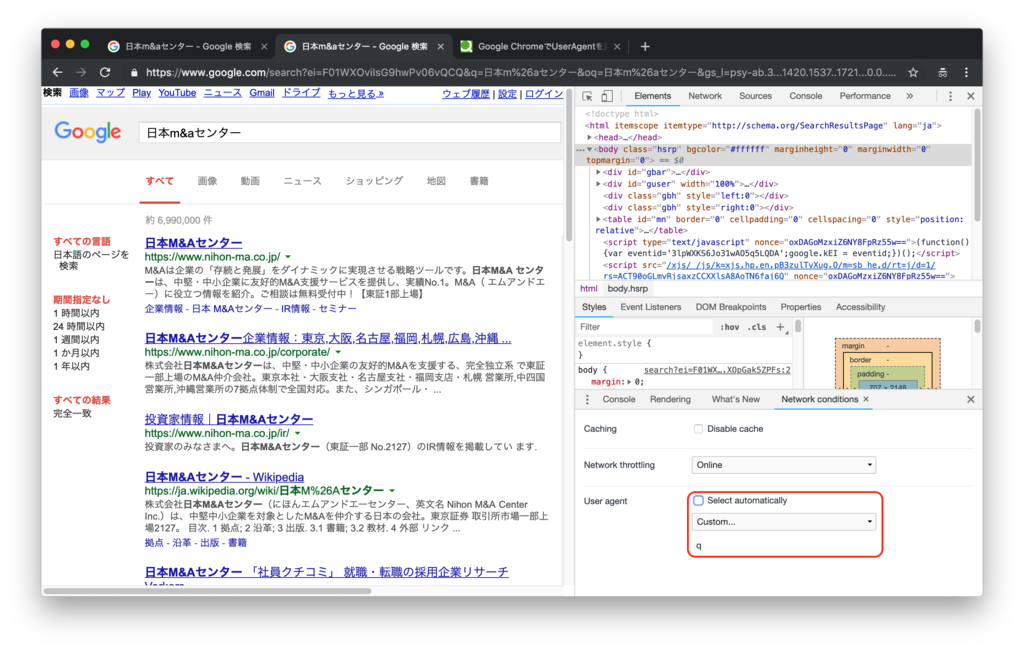The width and height of the screenshot is (1024, 651).
Task: Add a new style rule with plus icon
Action: tap(780, 327)
